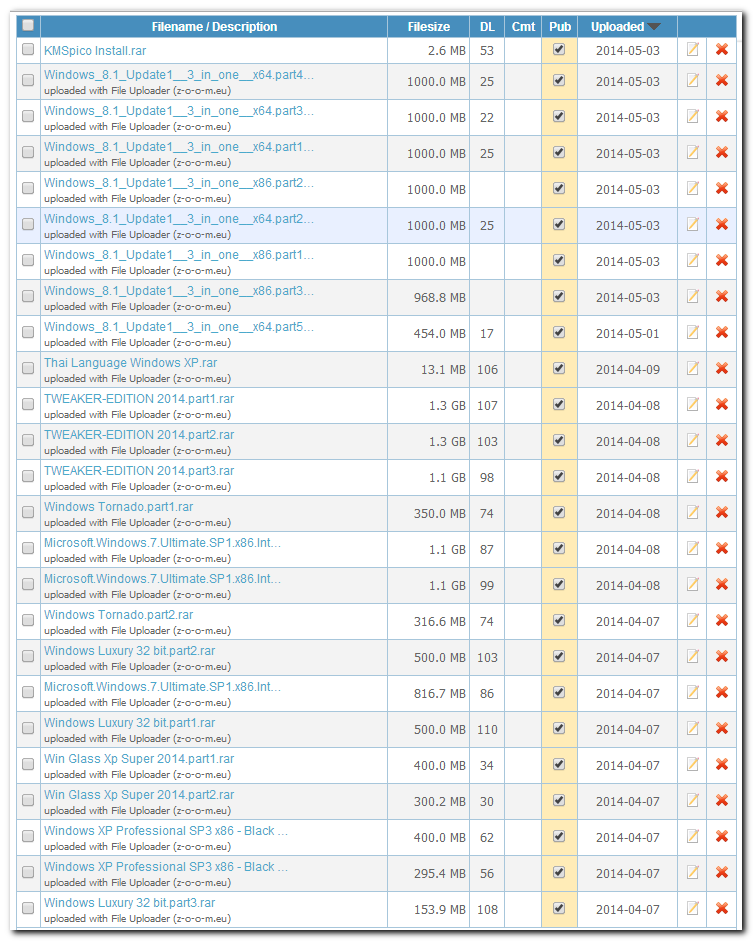Edit the Windows 8.1 x64.part5 entry

click(692, 333)
